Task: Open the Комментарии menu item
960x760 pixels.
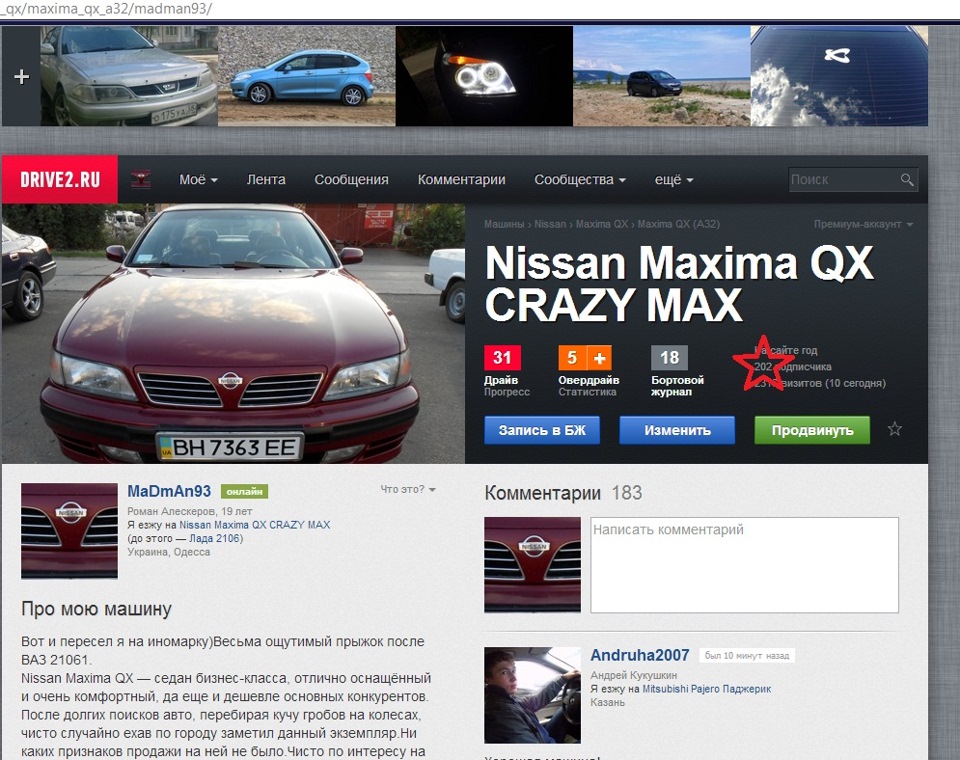Action: 462,179
